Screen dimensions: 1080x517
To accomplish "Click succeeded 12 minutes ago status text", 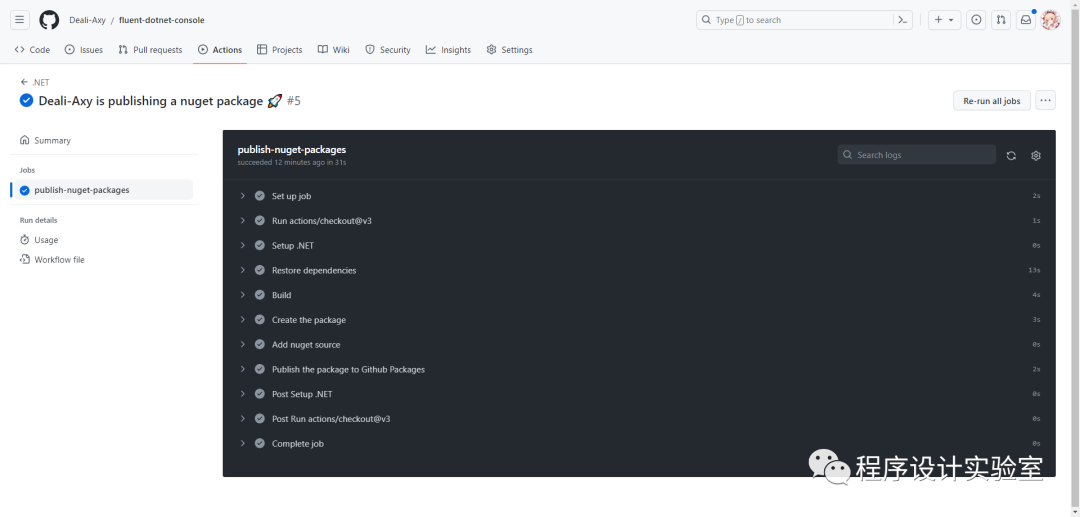I will point(291,163).
